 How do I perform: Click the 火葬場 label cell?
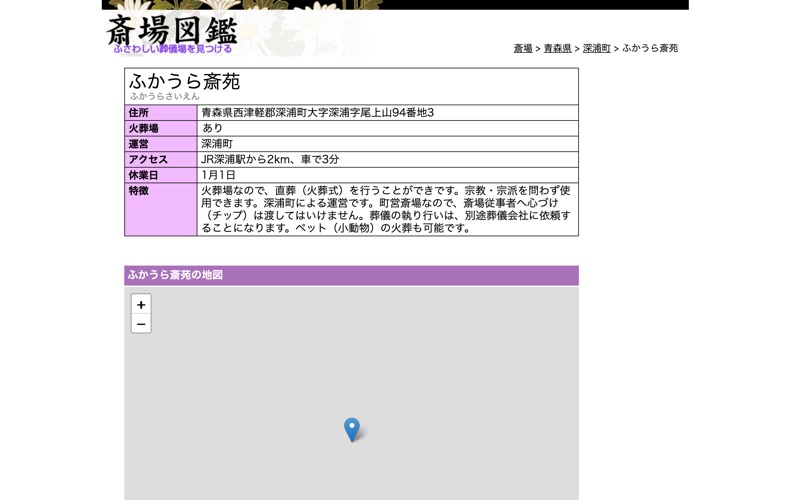tap(161, 128)
